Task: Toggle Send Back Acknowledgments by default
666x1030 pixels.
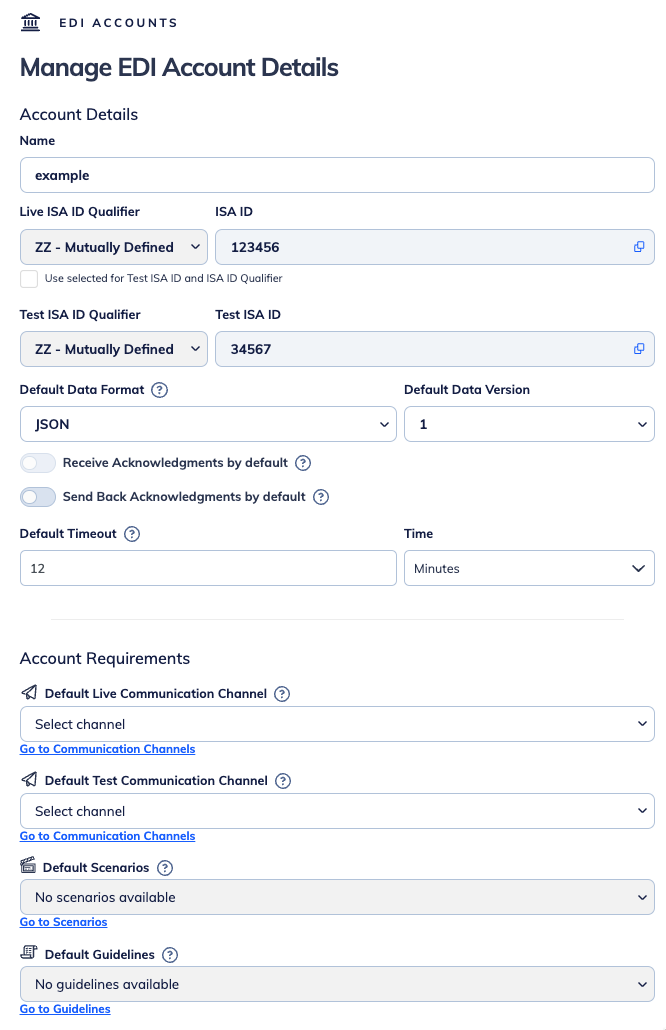Action: pos(37,497)
